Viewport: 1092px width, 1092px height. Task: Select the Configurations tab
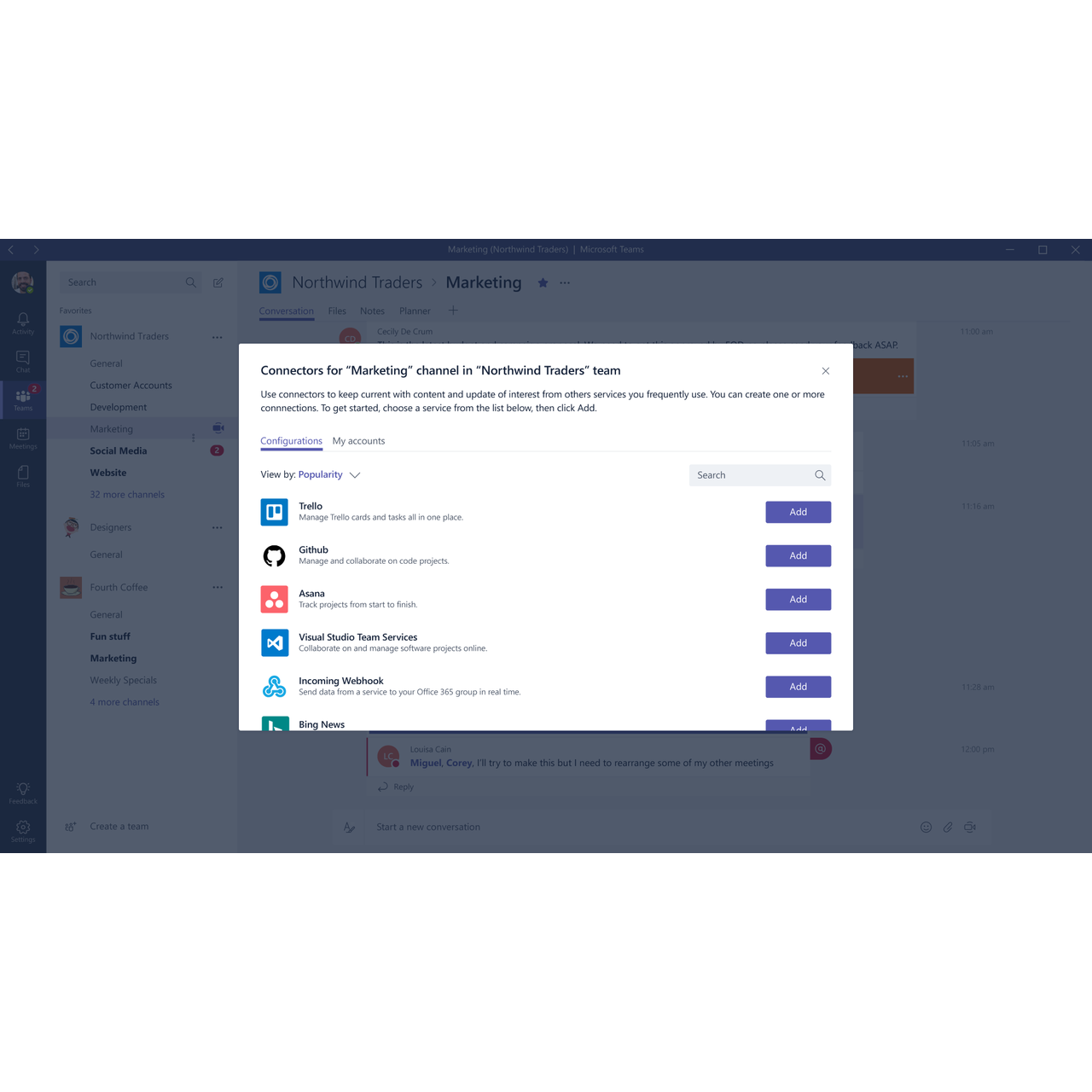(x=291, y=441)
